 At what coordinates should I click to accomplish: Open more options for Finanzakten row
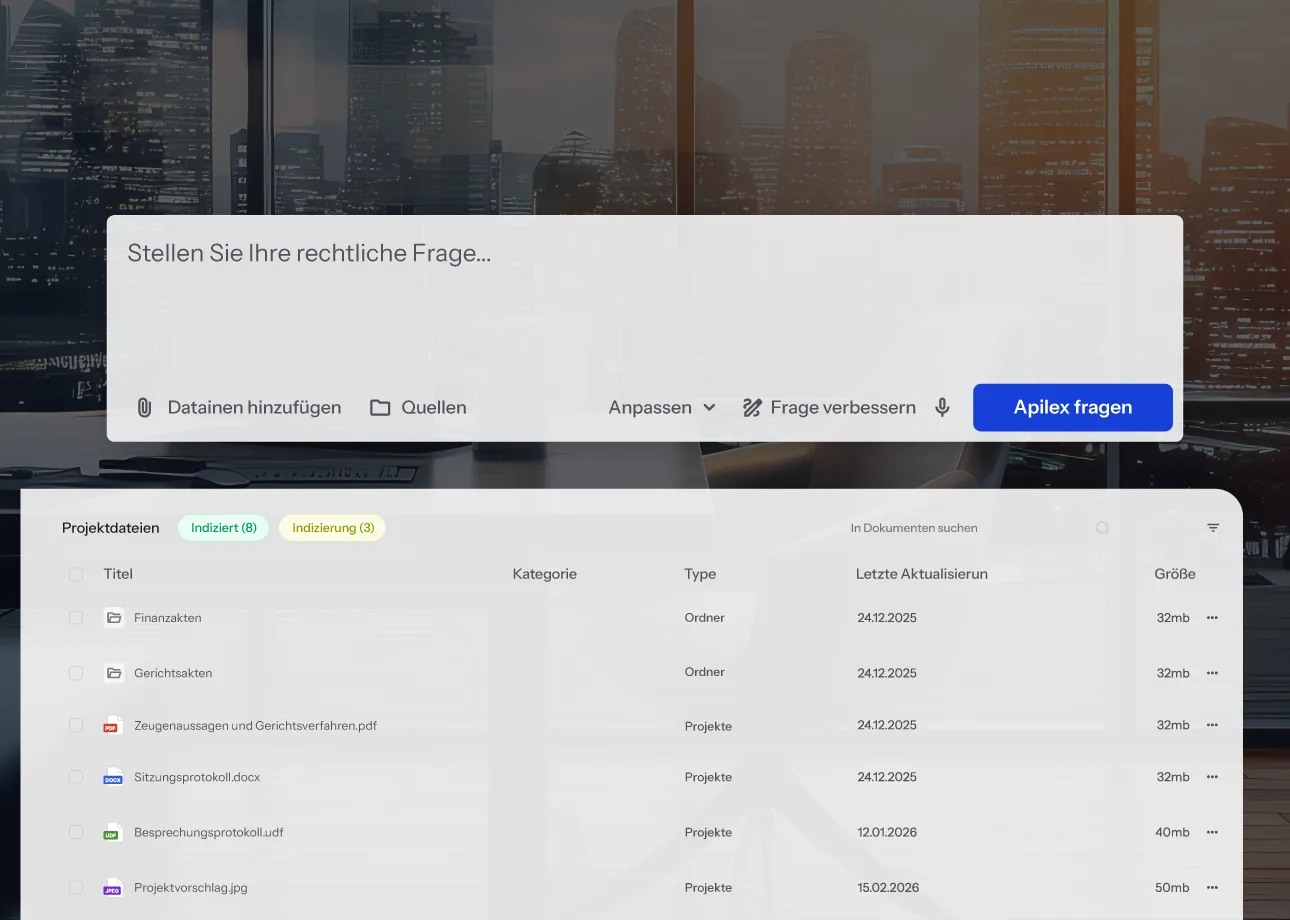coord(1212,618)
